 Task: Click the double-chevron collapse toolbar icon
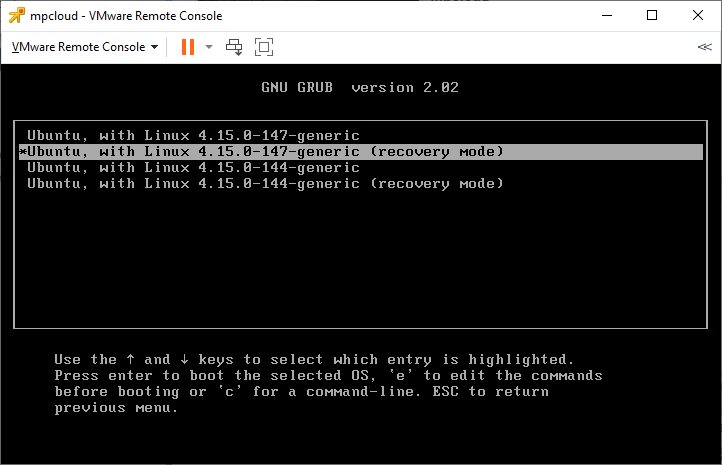point(705,47)
